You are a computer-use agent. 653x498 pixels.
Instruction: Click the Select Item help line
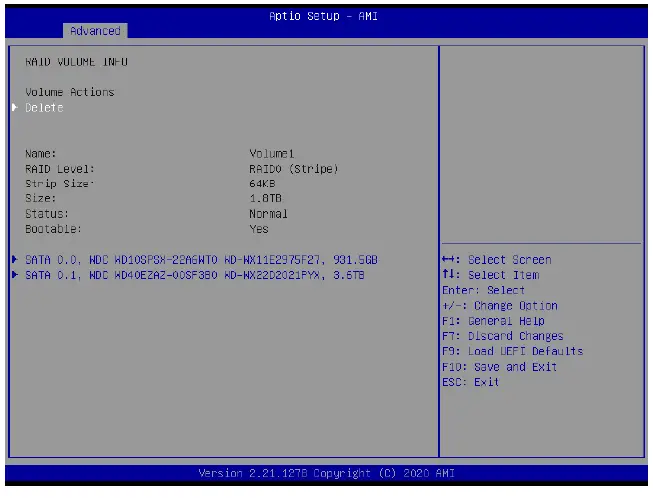pyautogui.click(x=491, y=275)
